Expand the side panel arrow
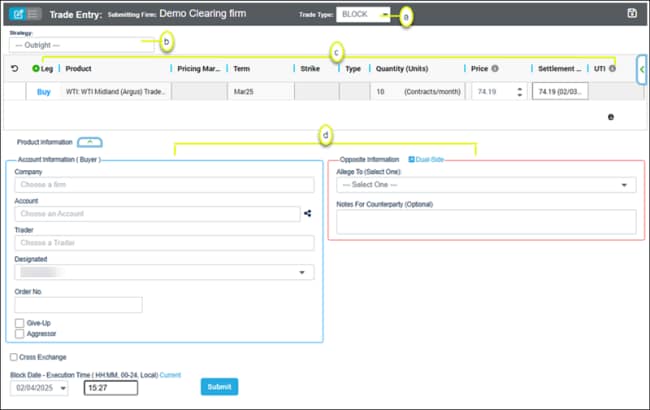 coord(641,68)
